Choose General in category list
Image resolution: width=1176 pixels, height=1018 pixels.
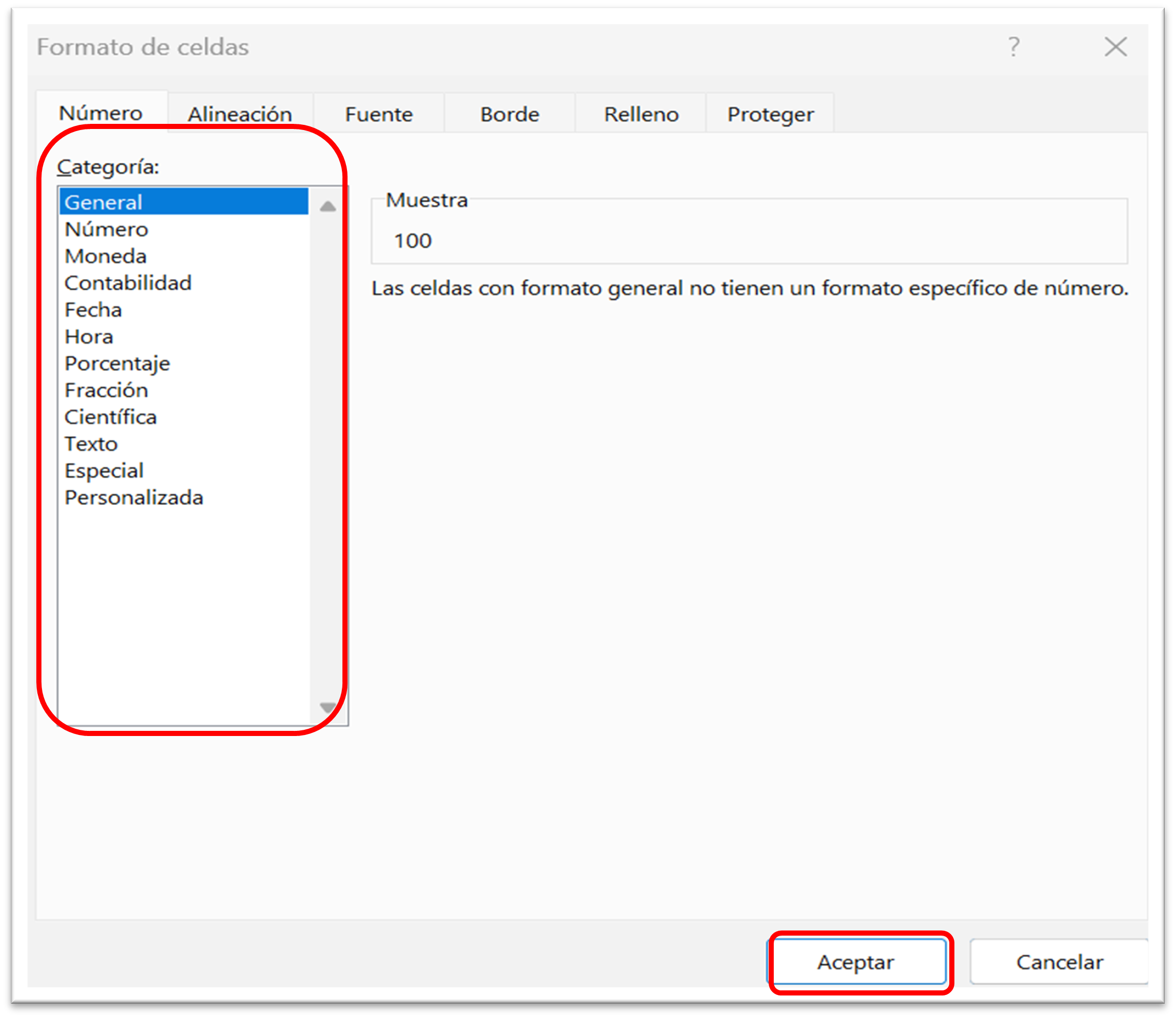tap(103, 202)
